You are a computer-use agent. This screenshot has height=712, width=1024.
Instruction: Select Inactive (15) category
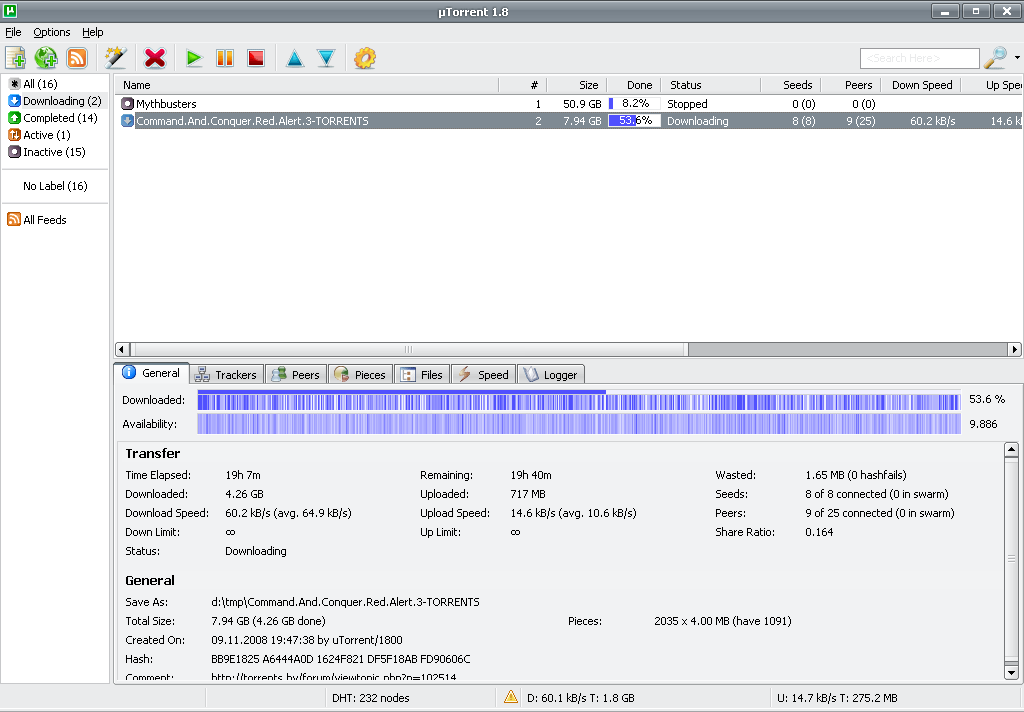click(x=46, y=152)
